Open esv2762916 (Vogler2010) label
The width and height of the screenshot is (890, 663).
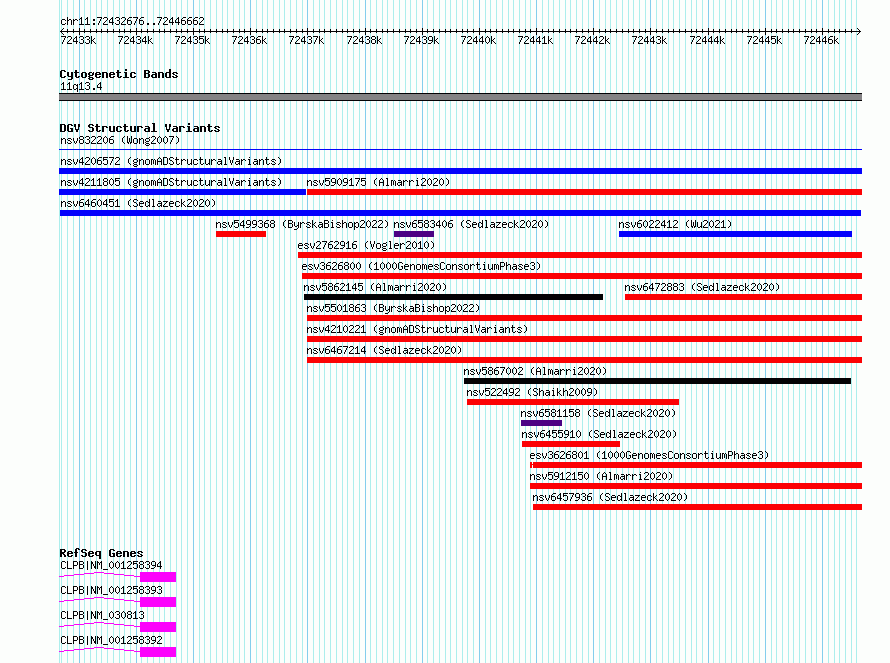366,245
